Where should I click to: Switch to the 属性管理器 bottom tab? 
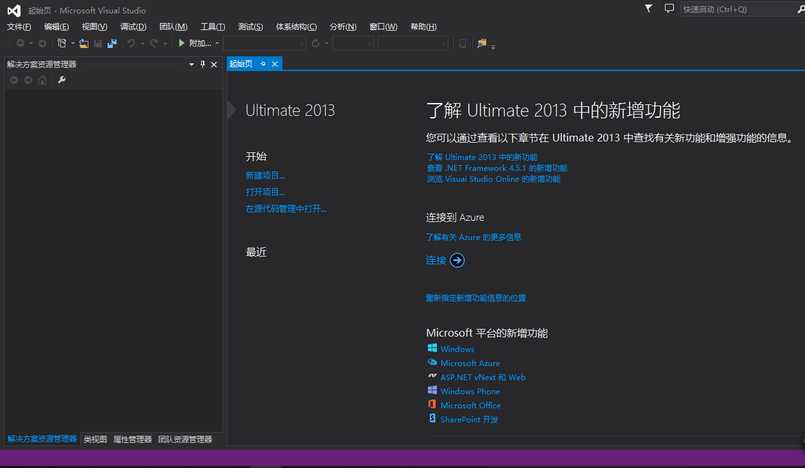pos(132,439)
